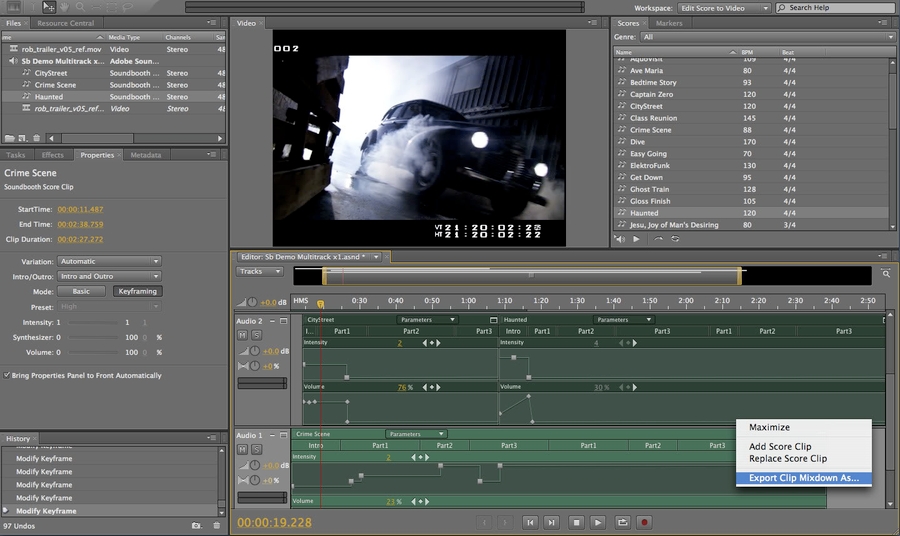Switch to the Markers tab

pos(669,23)
